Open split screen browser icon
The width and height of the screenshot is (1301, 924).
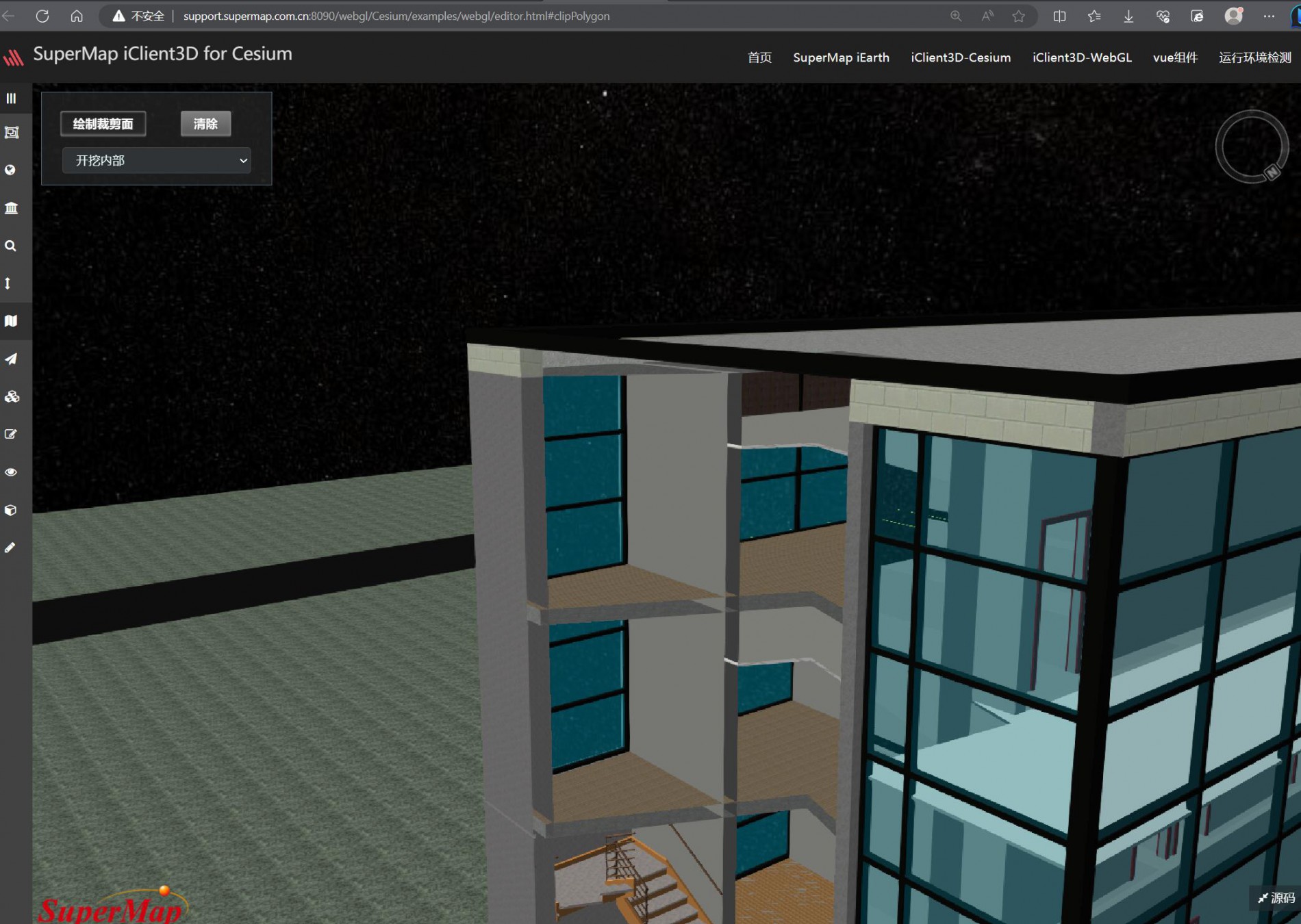point(1059,16)
